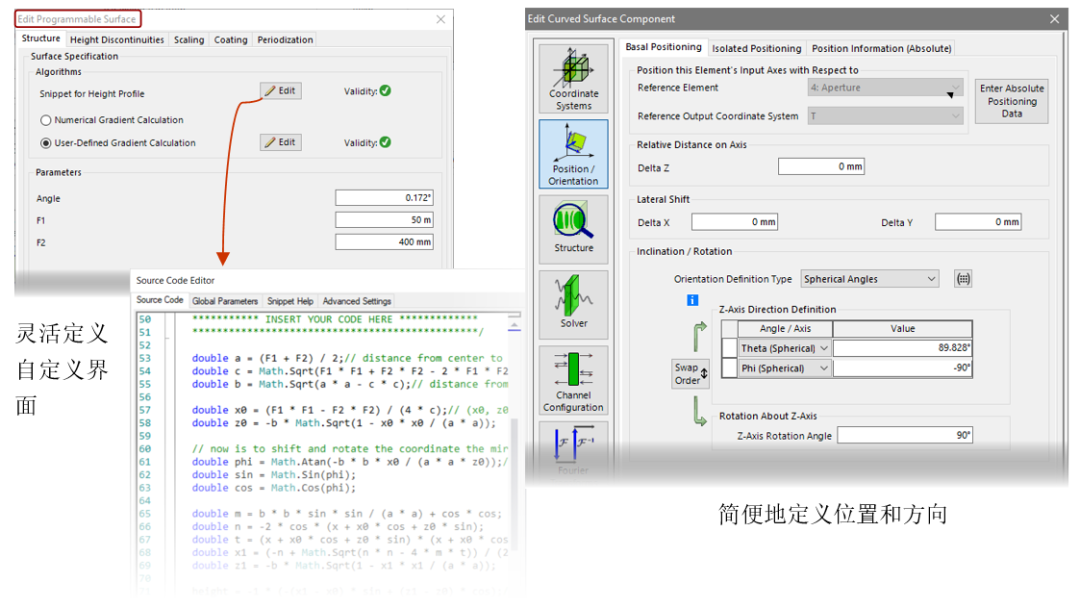Toggle the checkbox beside Phi (Spherical) row
This screenshot has height=608, width=1080.
729,368
